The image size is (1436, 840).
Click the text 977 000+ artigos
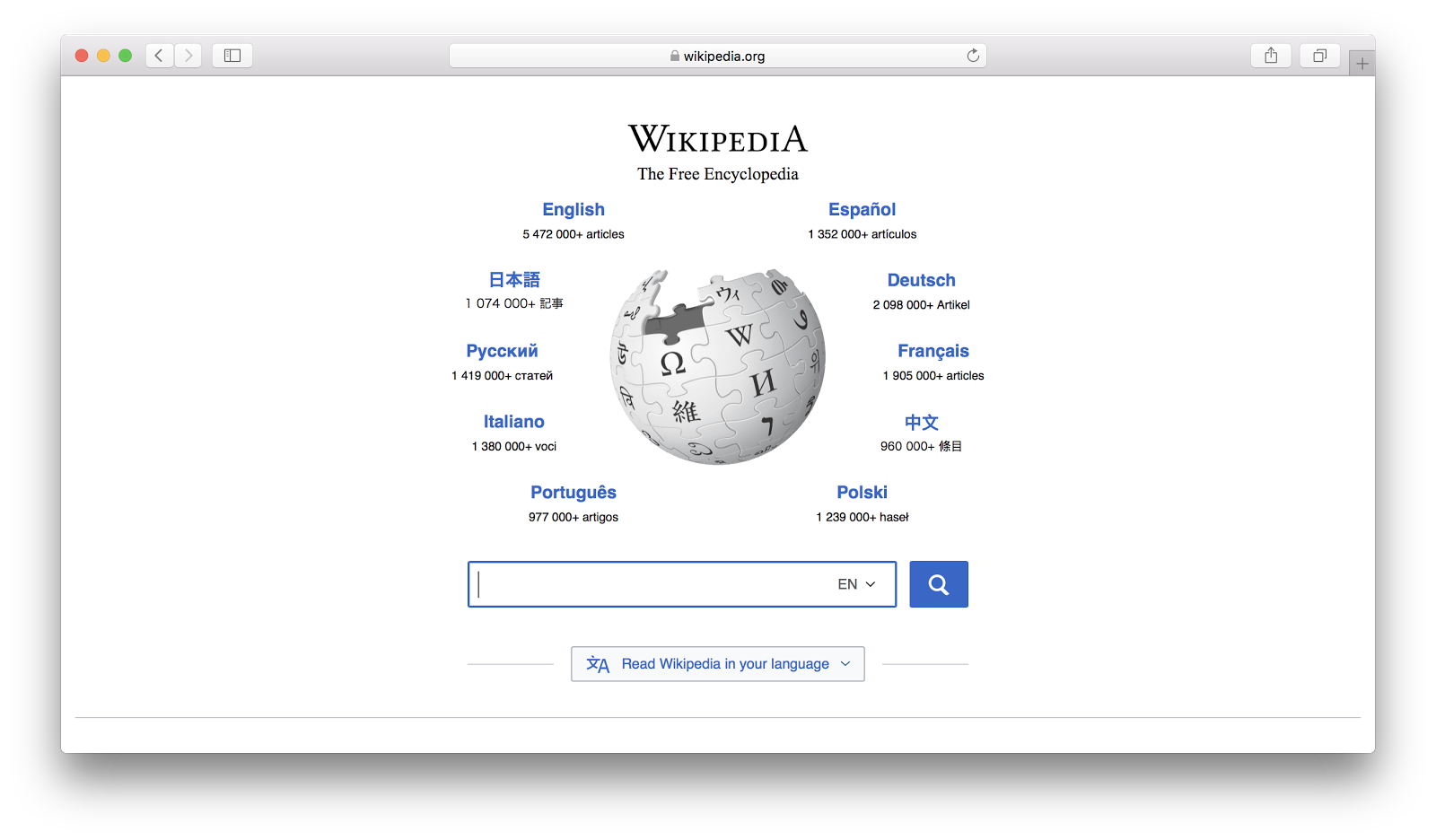coord(574,518)
